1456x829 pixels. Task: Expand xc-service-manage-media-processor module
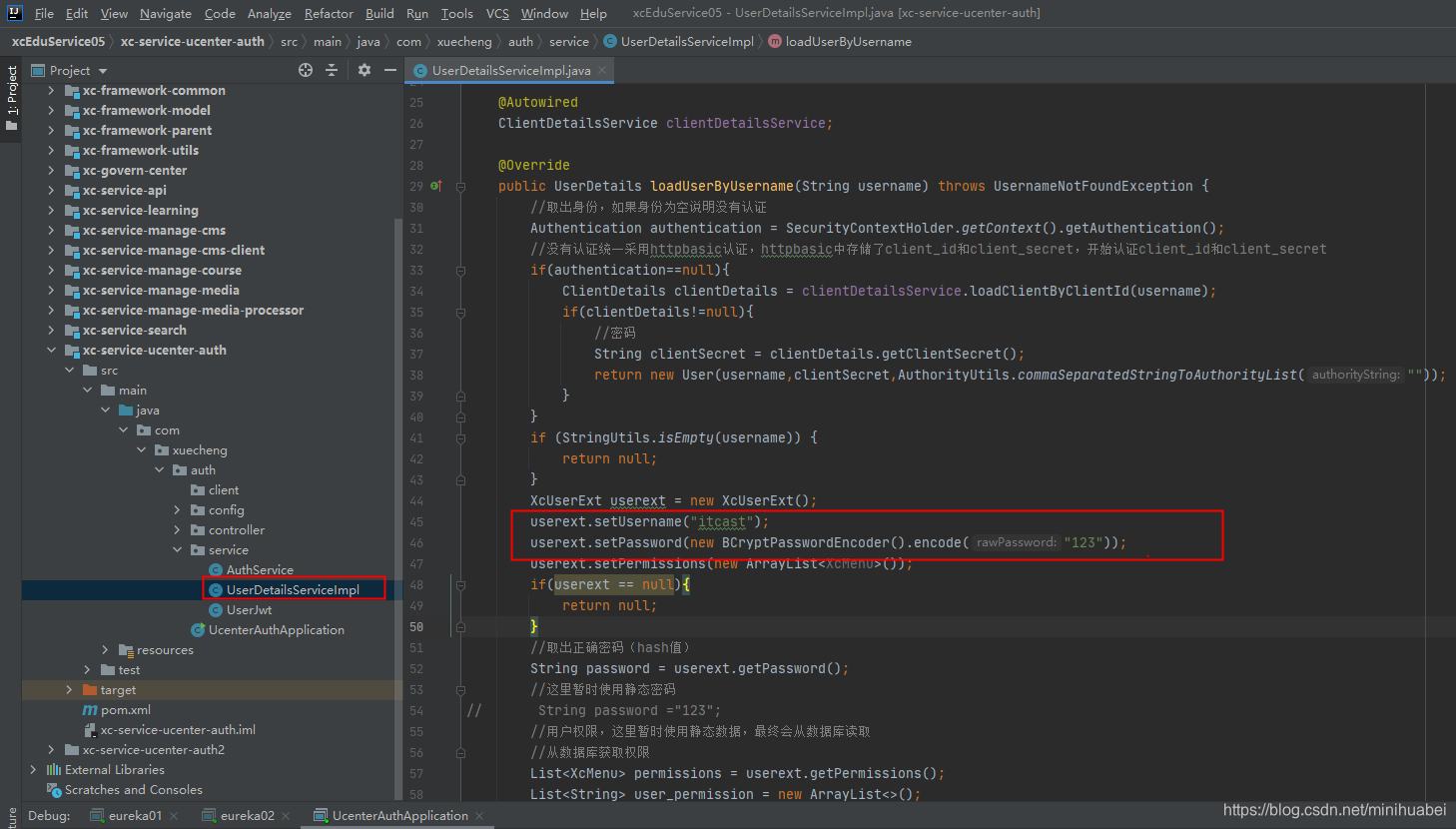tap(51, 310)
